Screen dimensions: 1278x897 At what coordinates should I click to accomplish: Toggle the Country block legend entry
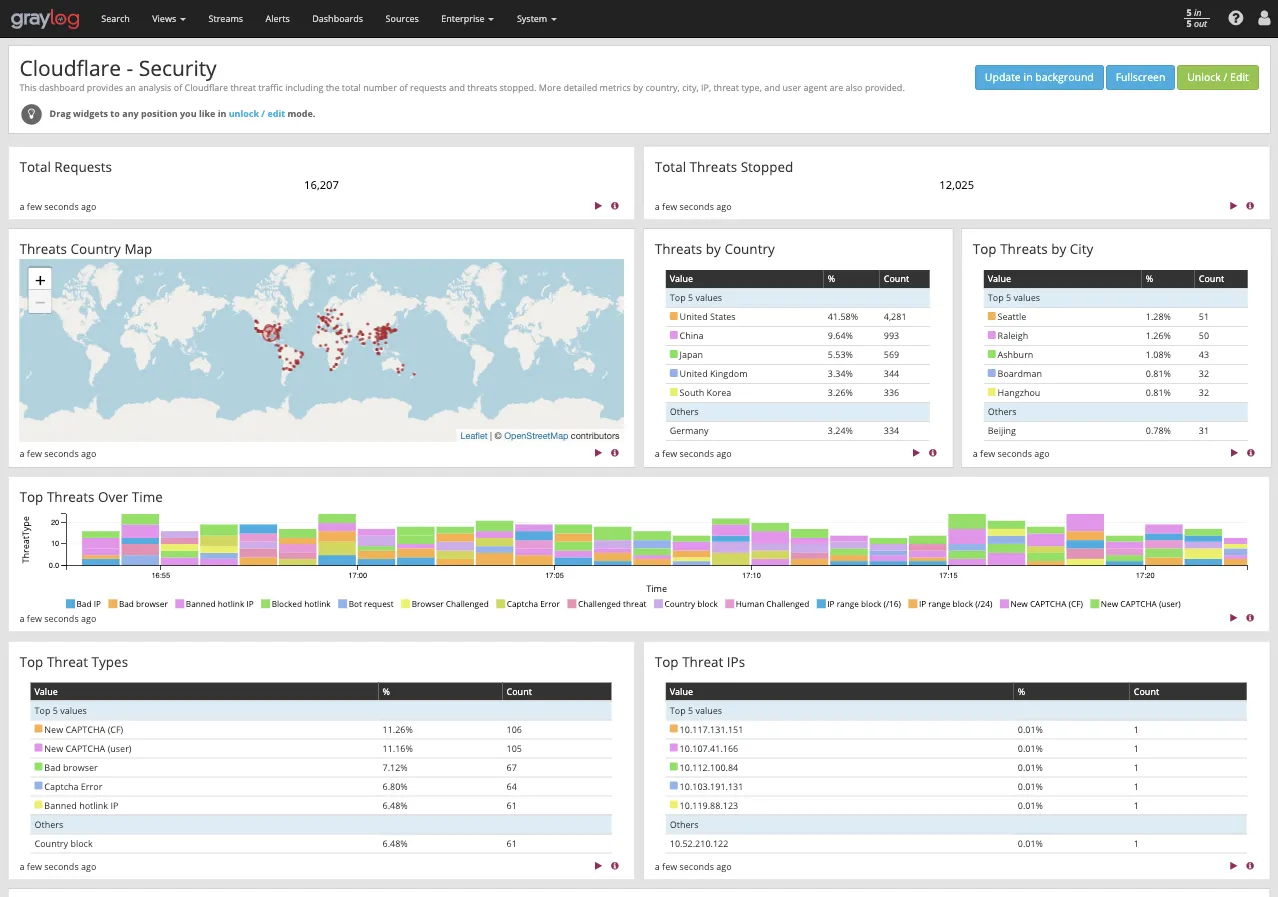coord(686,603)
